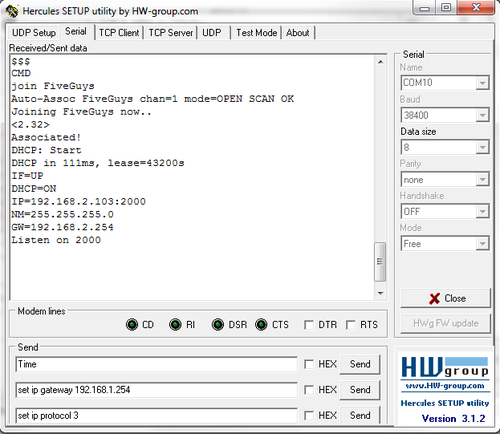Expand the COM10 port name dropdown

point(482,83)
